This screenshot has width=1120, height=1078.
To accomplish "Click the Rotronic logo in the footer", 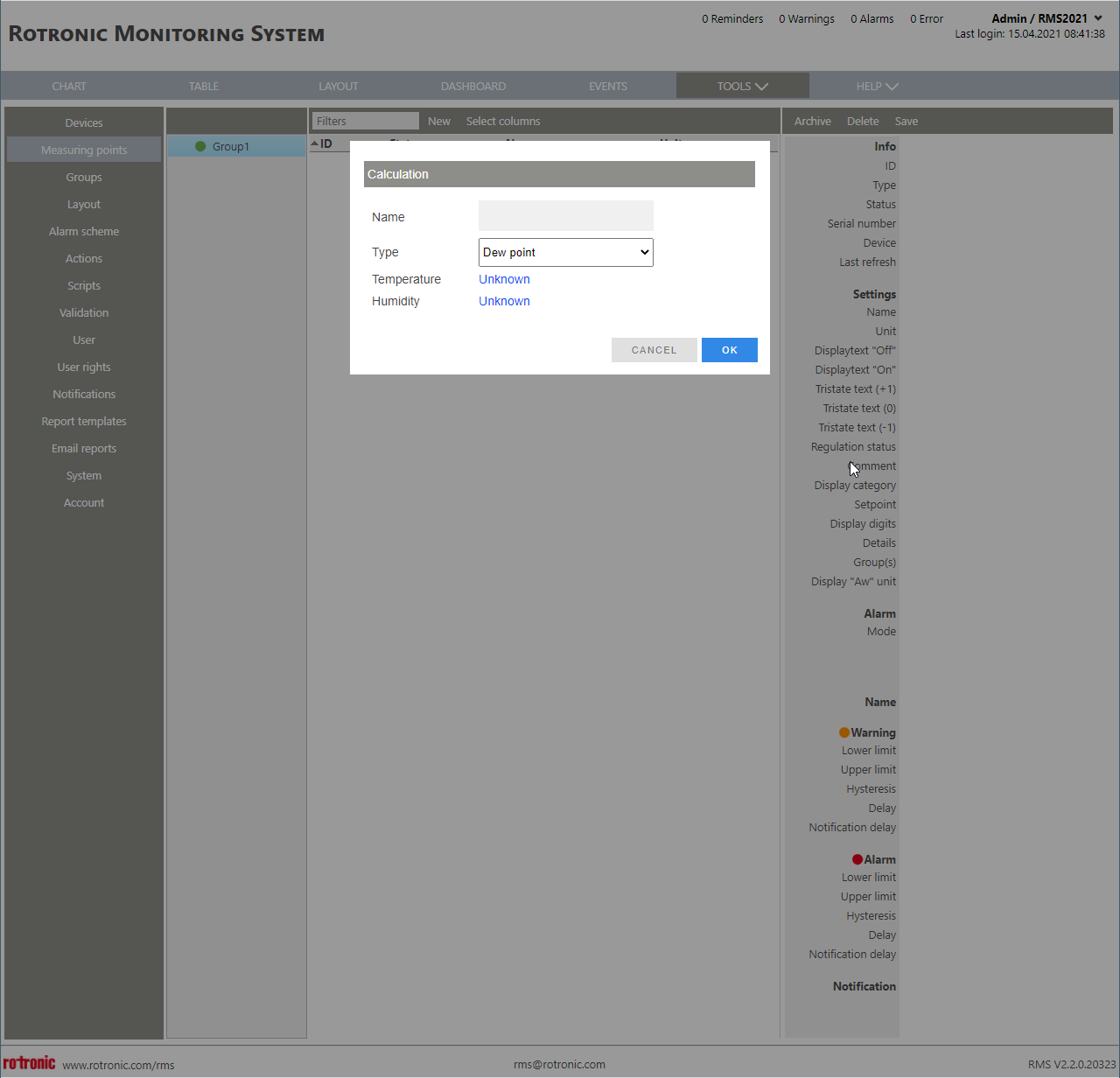I will pyautogui.click(x=29, y=1062).
